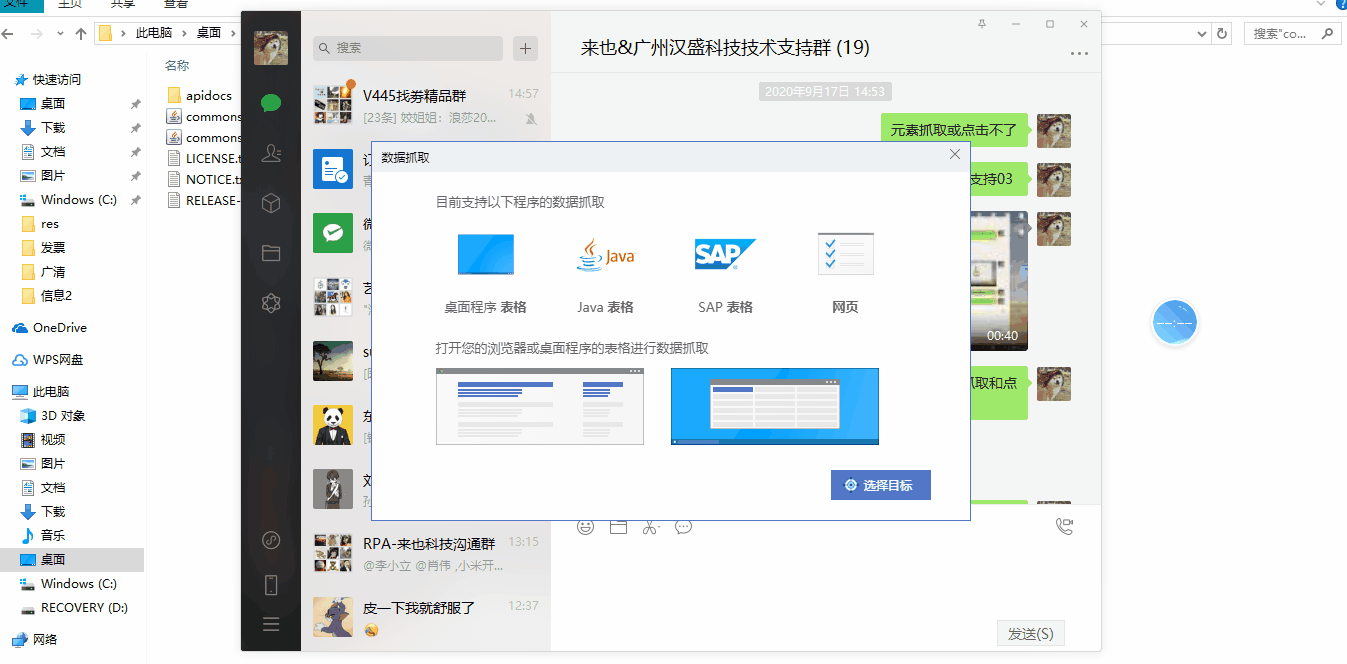Open the Files folder icon in WeChat sidebar
The width and height of the screenshot is (1347, 664).
click(270, 253)
